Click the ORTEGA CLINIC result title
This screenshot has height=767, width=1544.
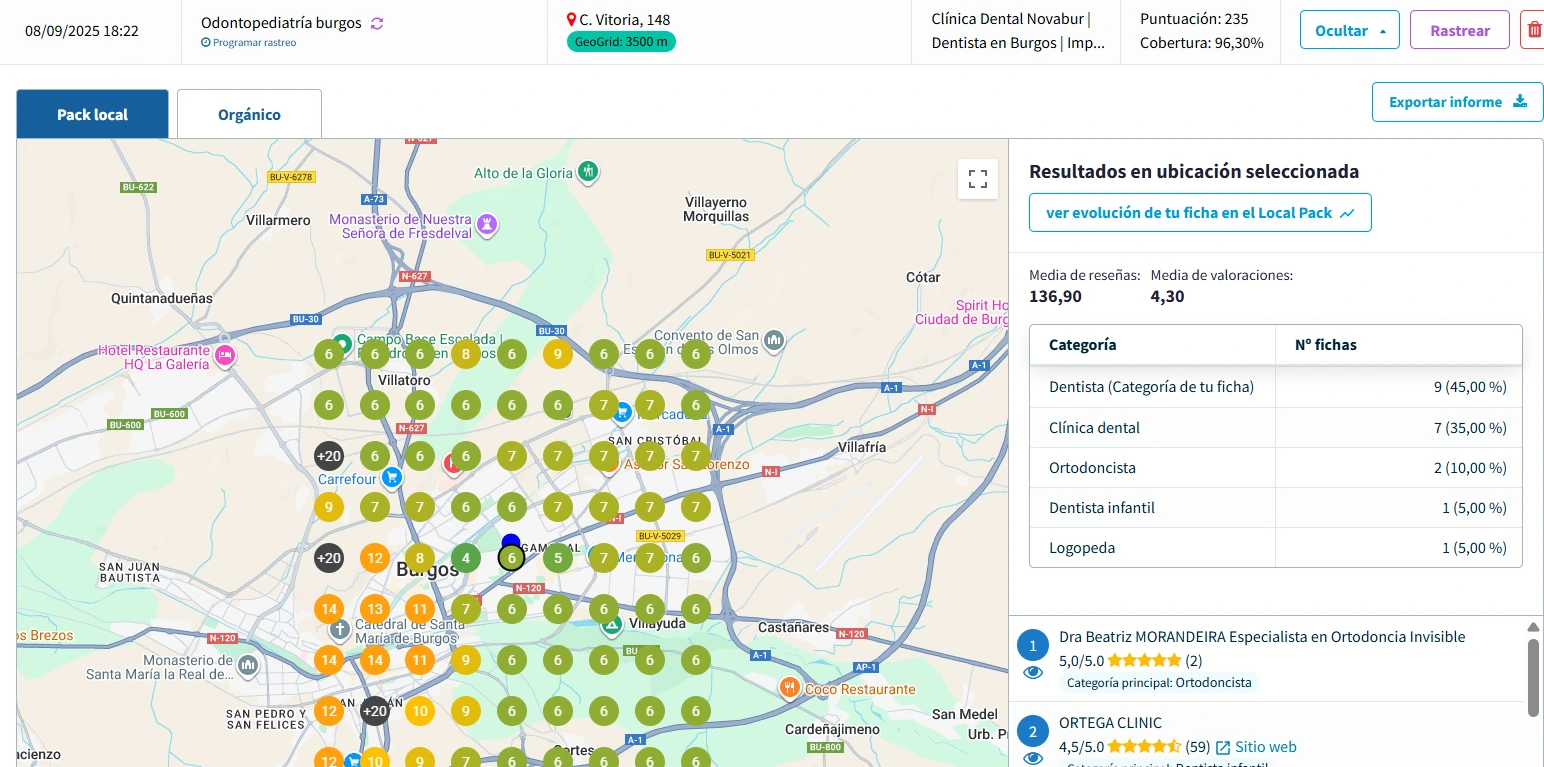pyautogui.click(x=1110, y=723)
